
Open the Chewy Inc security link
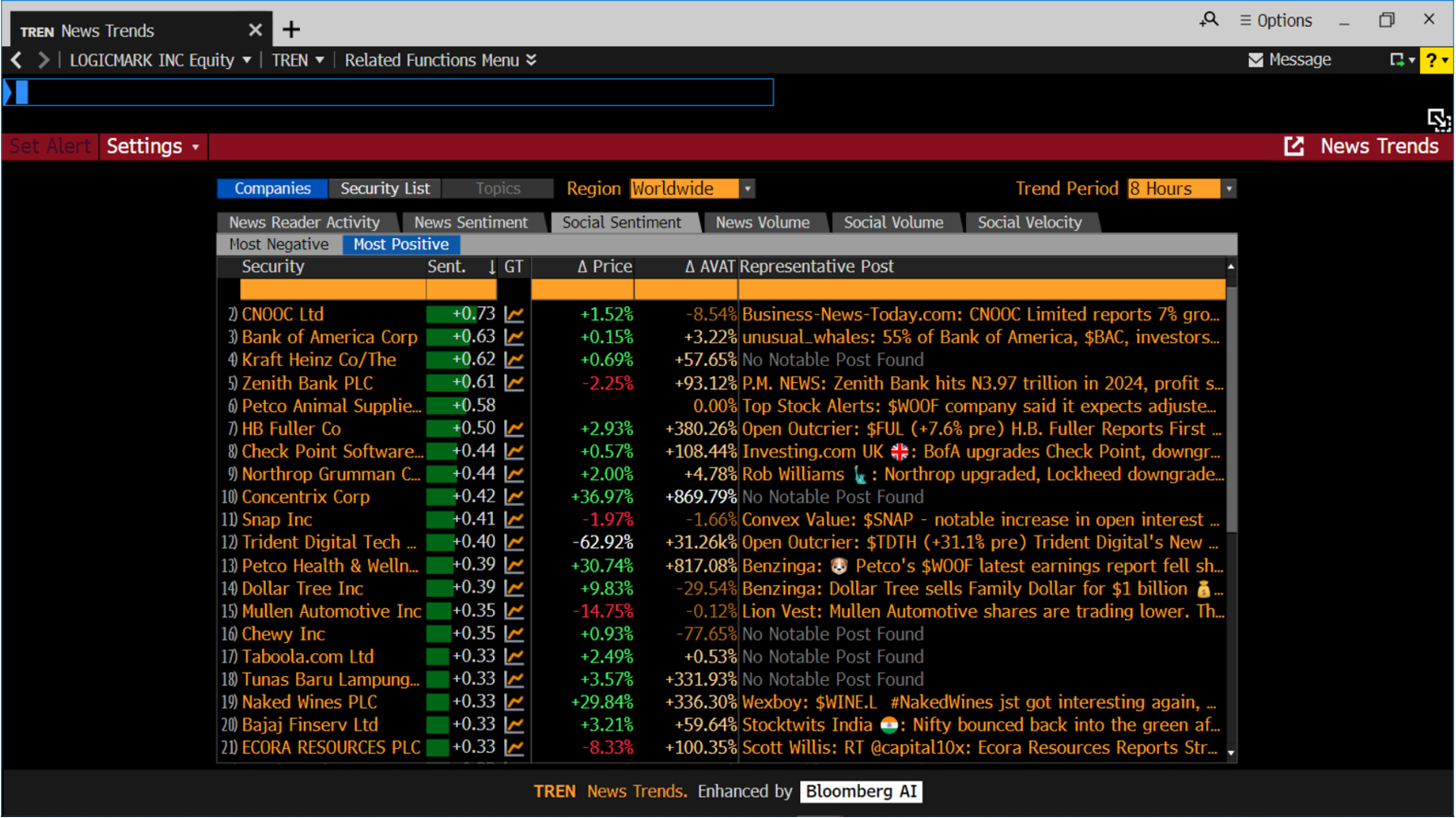tap(283, 634)
